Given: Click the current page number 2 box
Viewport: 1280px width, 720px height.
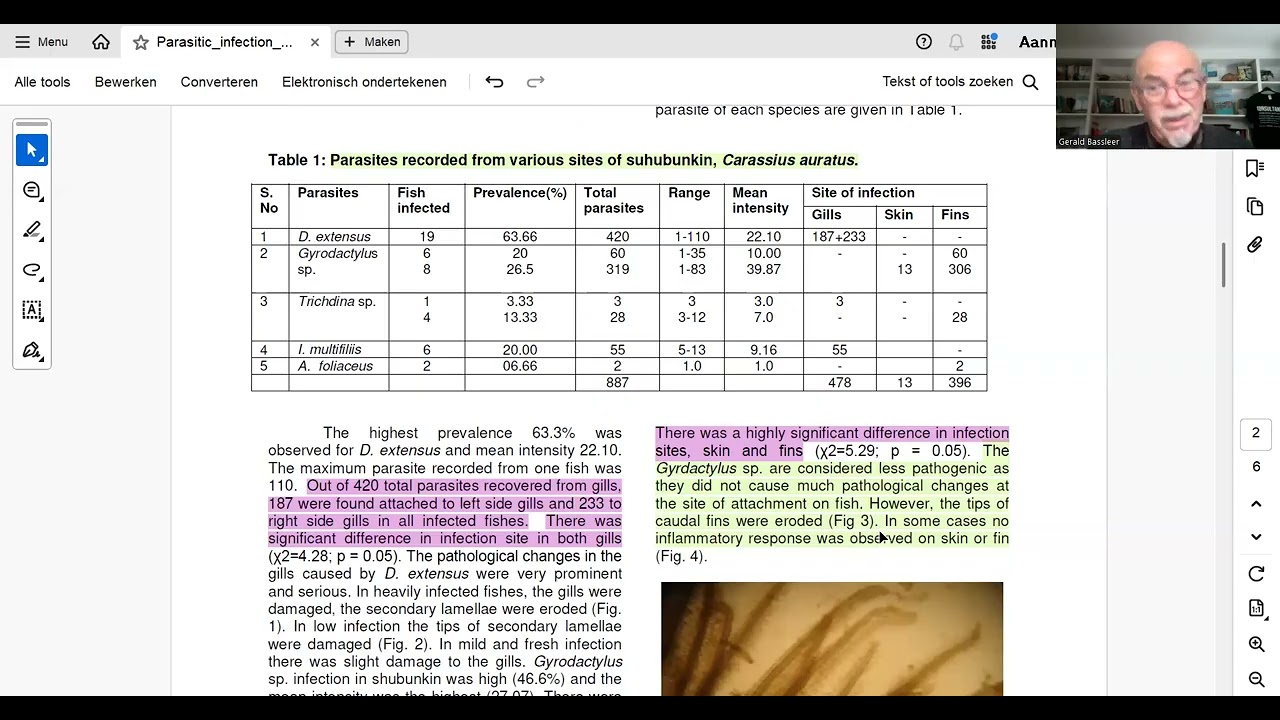Looking at the screenshot, I should click(x=1256, y=433).
